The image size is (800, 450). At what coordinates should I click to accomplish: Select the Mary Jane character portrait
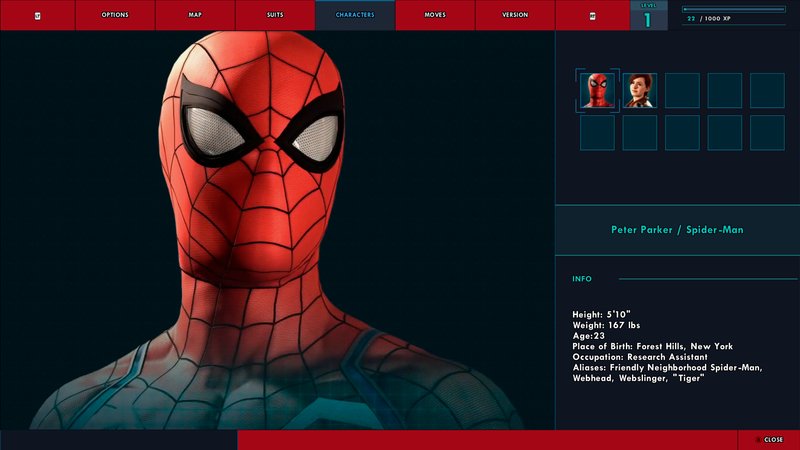click(640, 90)
